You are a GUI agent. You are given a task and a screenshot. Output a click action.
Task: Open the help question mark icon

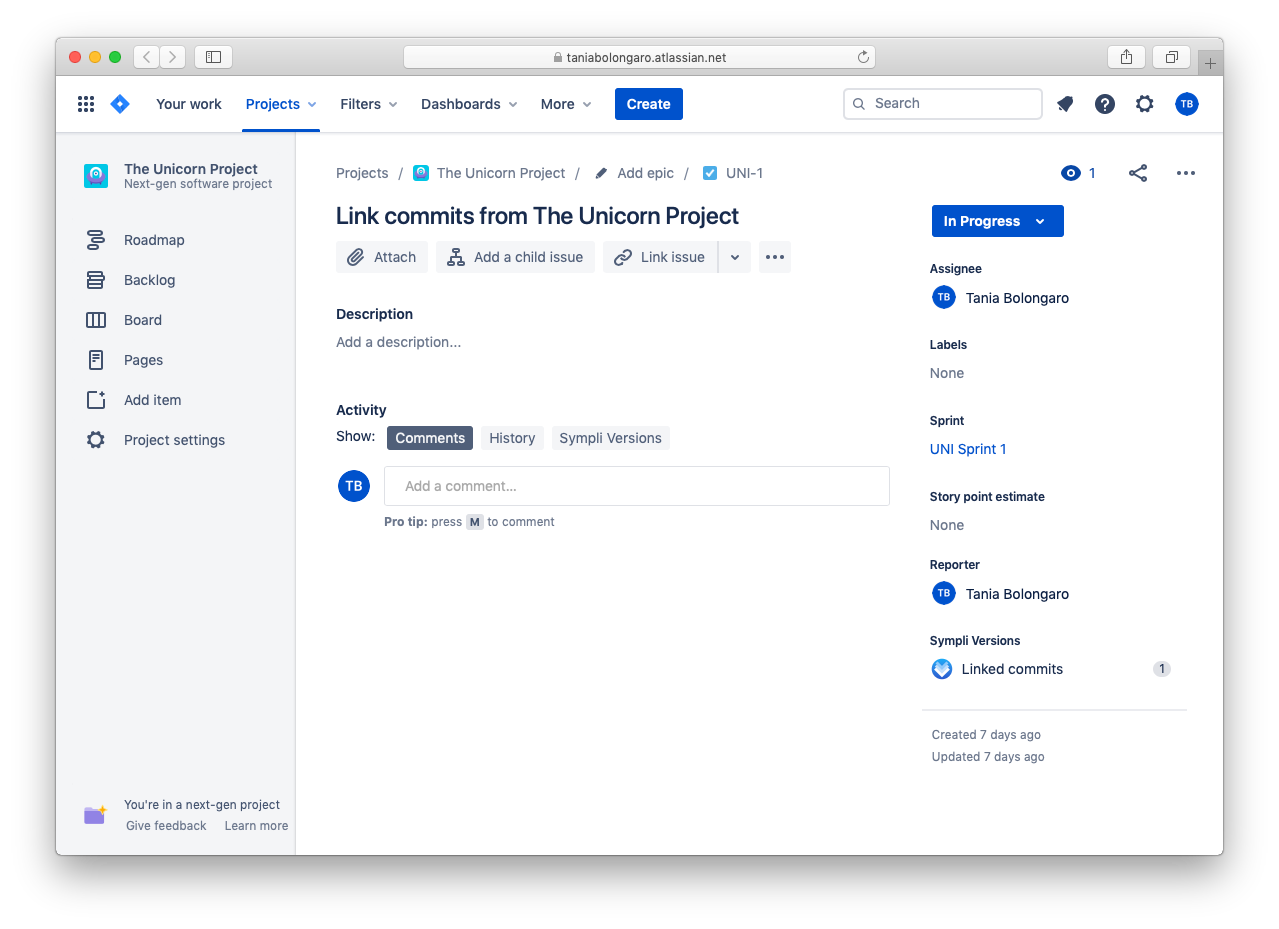1105,104
